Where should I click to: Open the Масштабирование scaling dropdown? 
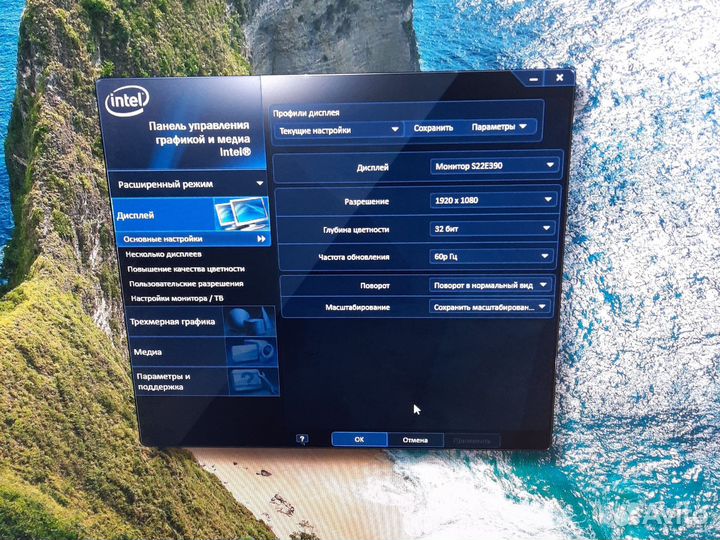pyautogui.click(x=489, y=307)
